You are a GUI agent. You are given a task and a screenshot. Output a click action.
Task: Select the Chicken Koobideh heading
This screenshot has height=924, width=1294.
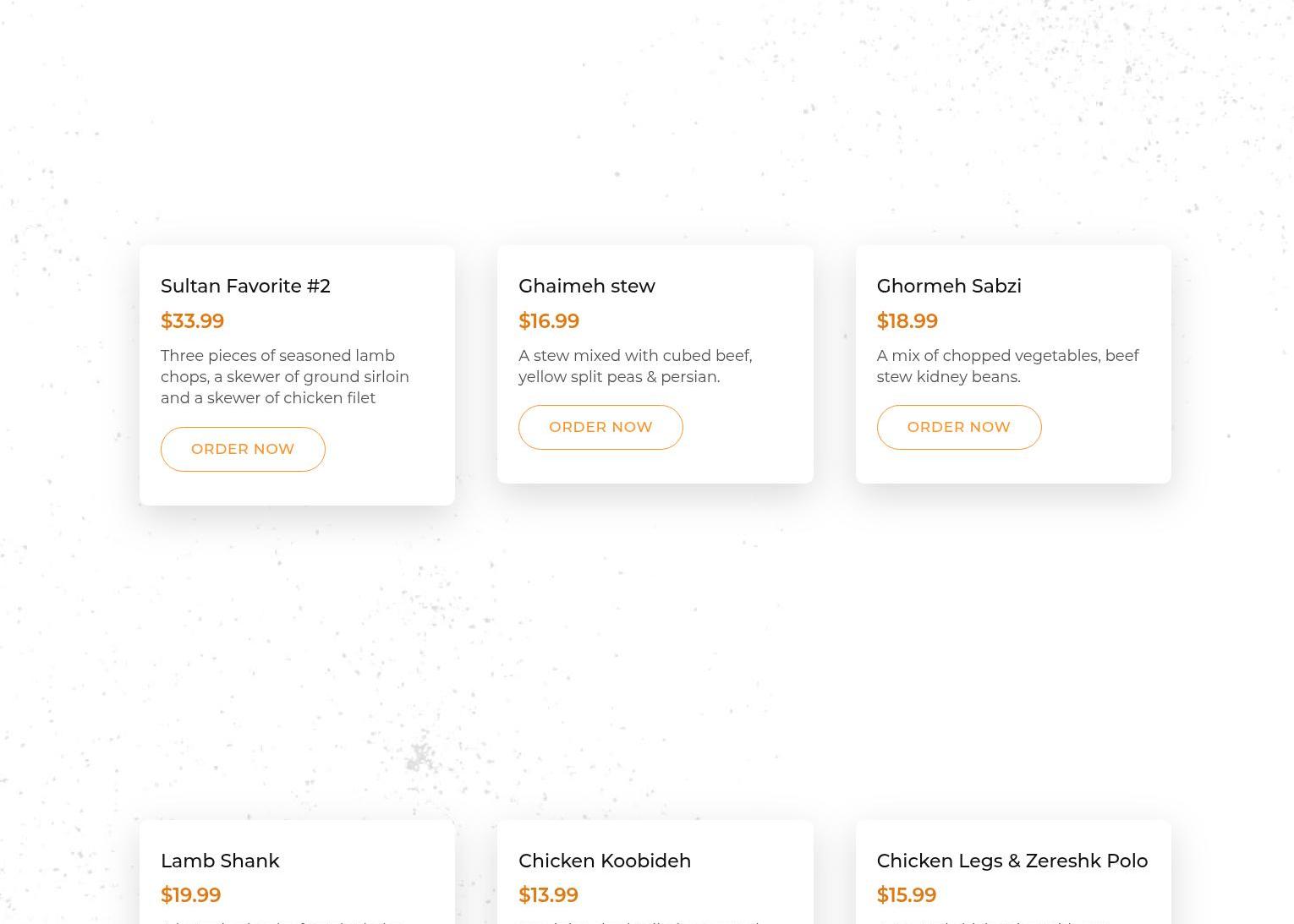(604, 861)
